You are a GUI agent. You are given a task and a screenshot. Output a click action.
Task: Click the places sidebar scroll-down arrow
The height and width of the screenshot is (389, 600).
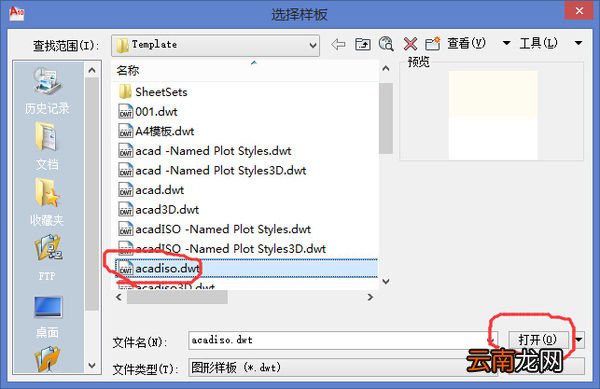pos(92,365)
